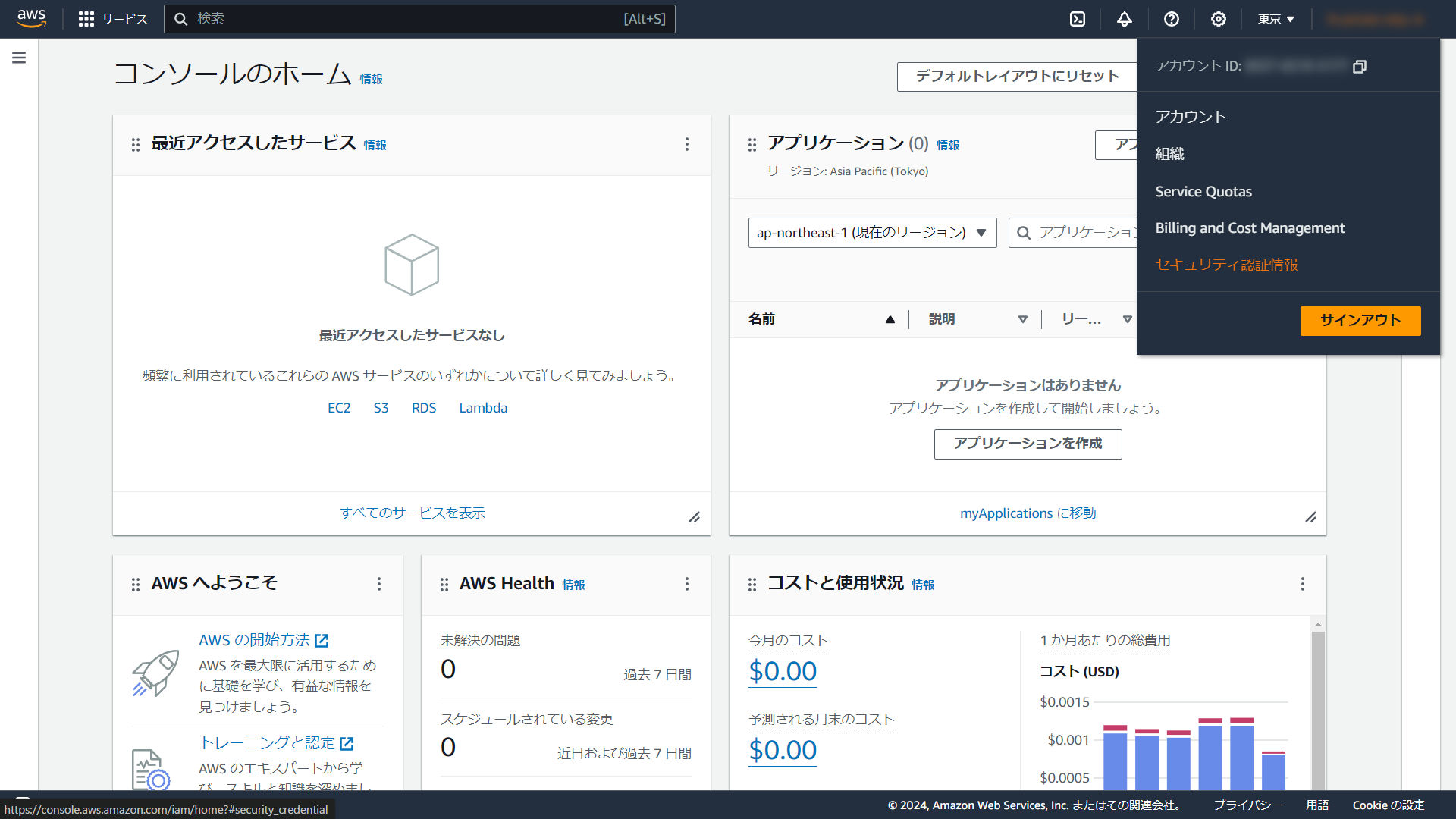Image resolution: width=1456 pixels, height=819 pixels.
Task: Click the EC2 service link
Action: coord(339,408)
